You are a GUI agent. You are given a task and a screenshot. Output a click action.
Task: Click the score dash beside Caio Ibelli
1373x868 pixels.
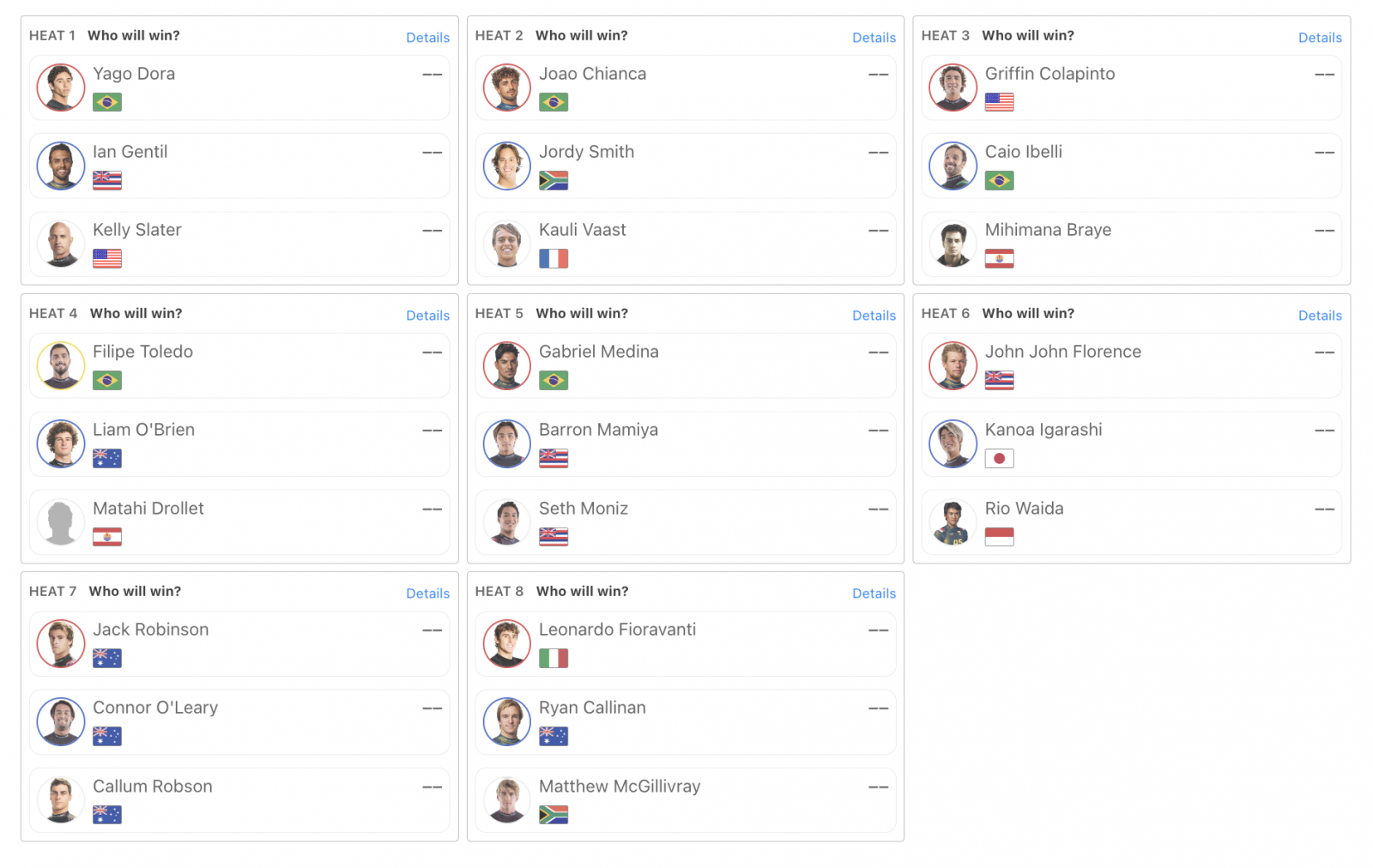click(x=1324, y=153)
